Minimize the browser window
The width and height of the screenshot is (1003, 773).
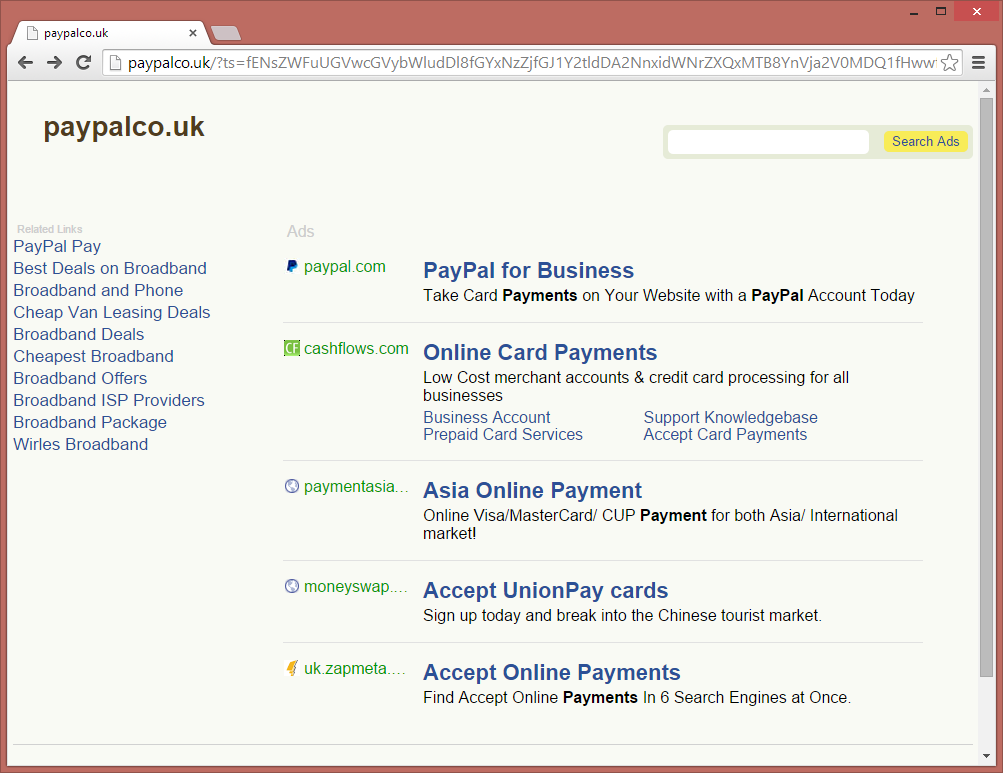914,12
